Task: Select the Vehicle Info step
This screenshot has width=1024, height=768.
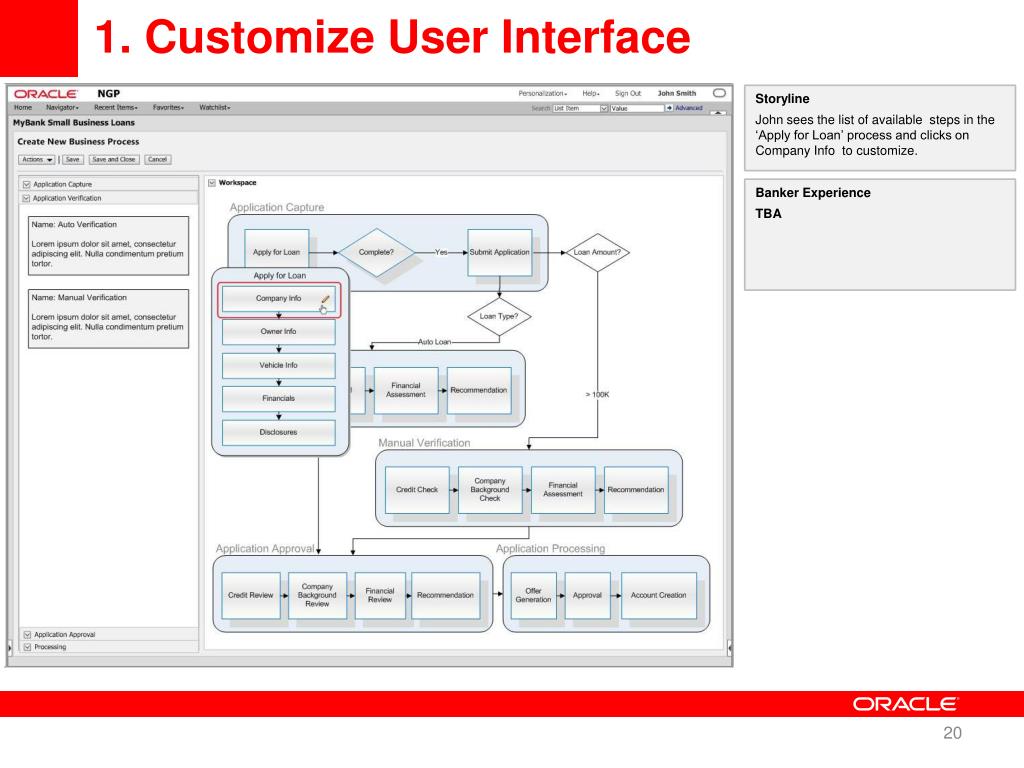Action: point(279,366)
